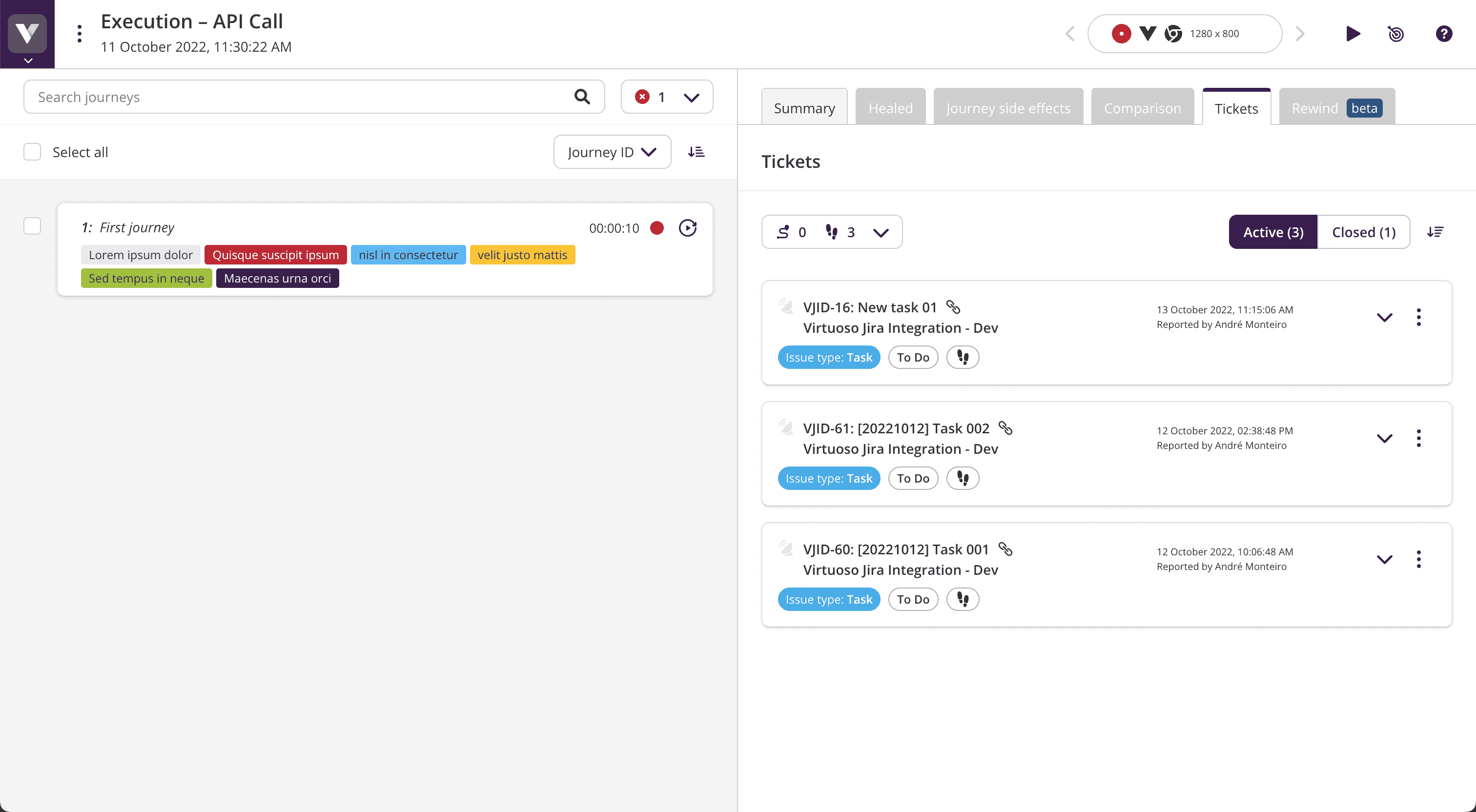This screenshot has width=1476, height=812.
Task: Replay First journey using the restart icon
Action: pyautogui.click(x=688, y=227)
